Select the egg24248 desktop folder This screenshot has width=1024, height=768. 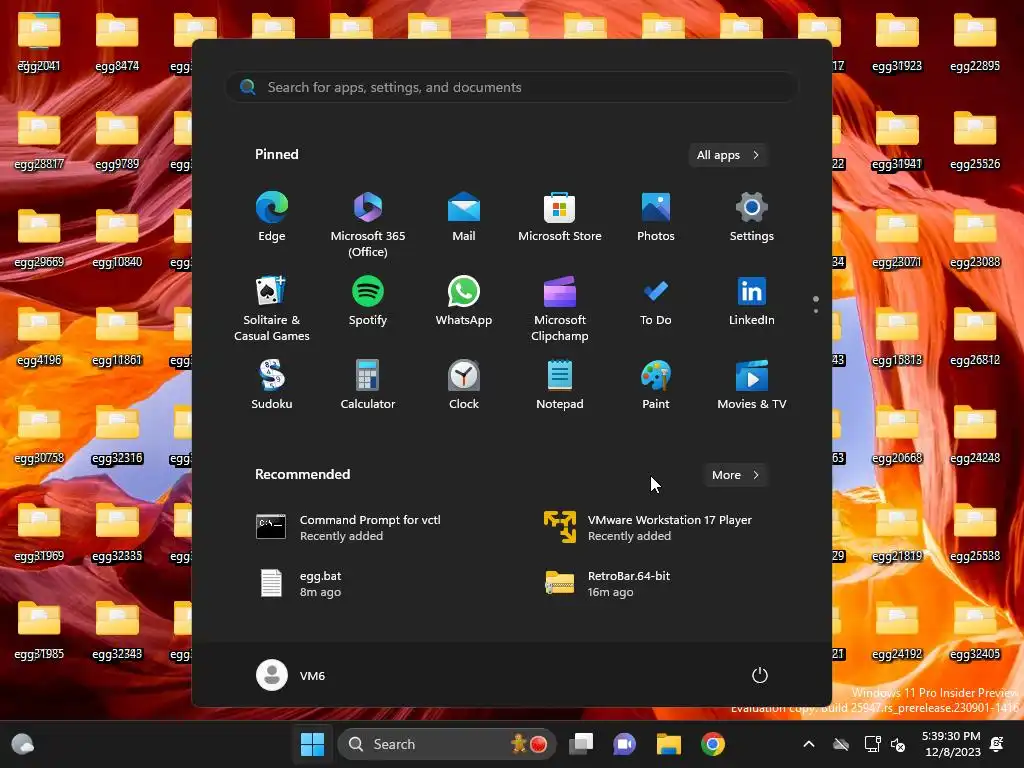point(975,434)
